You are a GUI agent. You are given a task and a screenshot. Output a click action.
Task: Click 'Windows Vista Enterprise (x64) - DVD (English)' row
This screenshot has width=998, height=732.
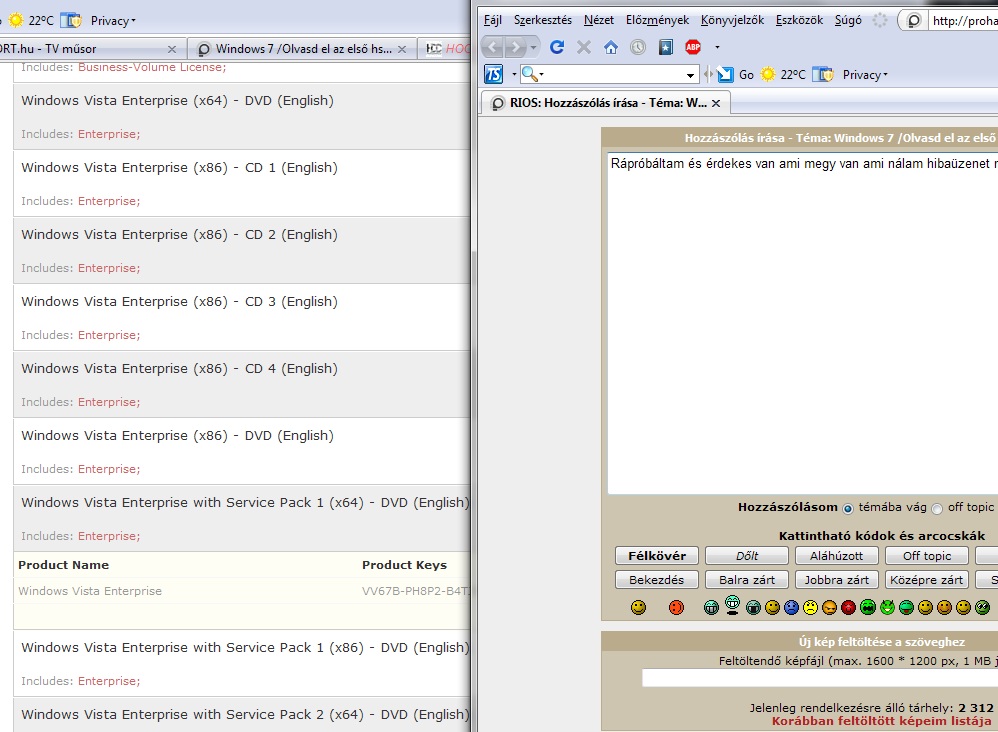pos(242,116)
